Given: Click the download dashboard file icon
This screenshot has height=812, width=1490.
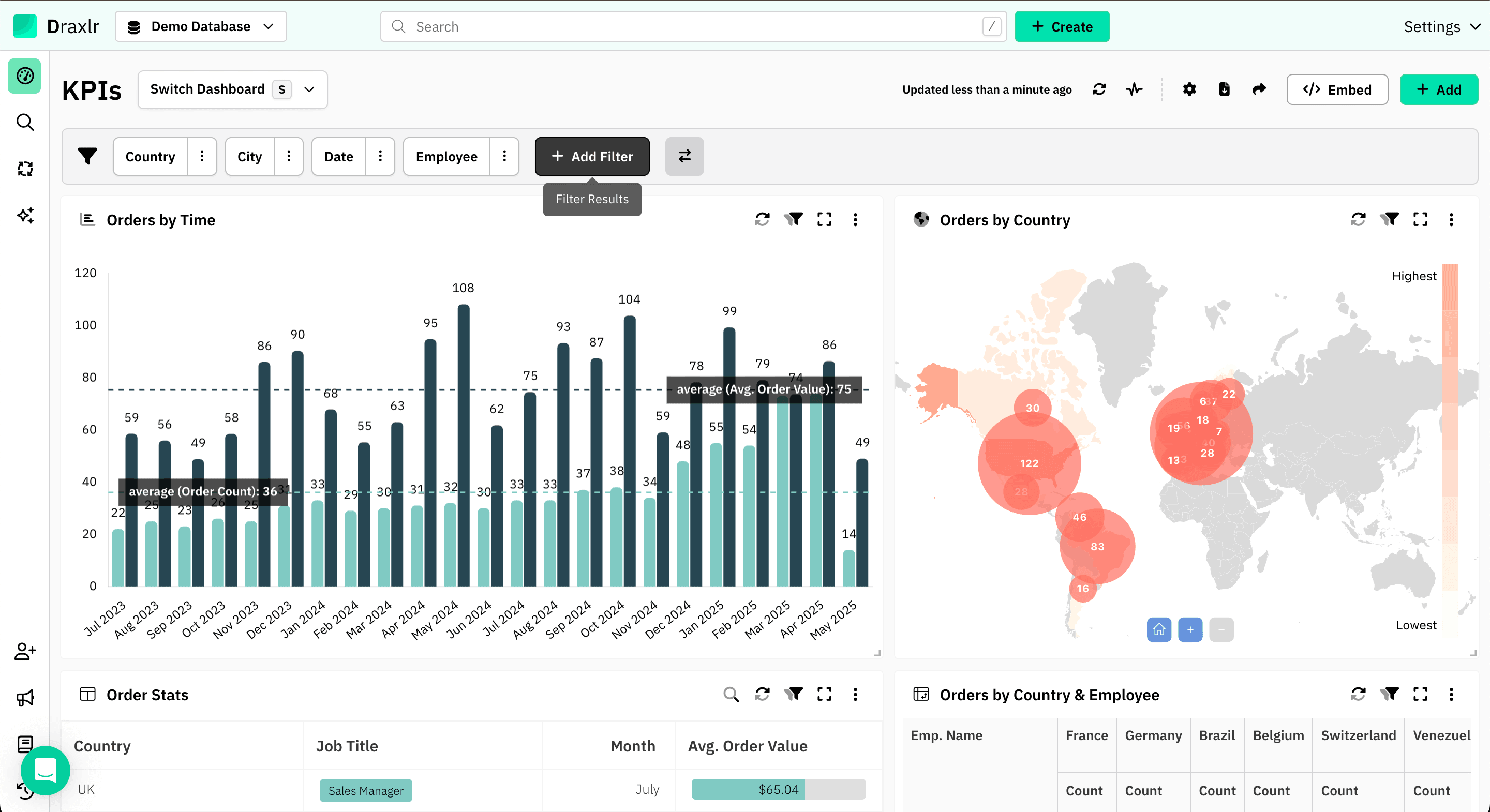Looking at the screenshot, I should coord(1224,89).
